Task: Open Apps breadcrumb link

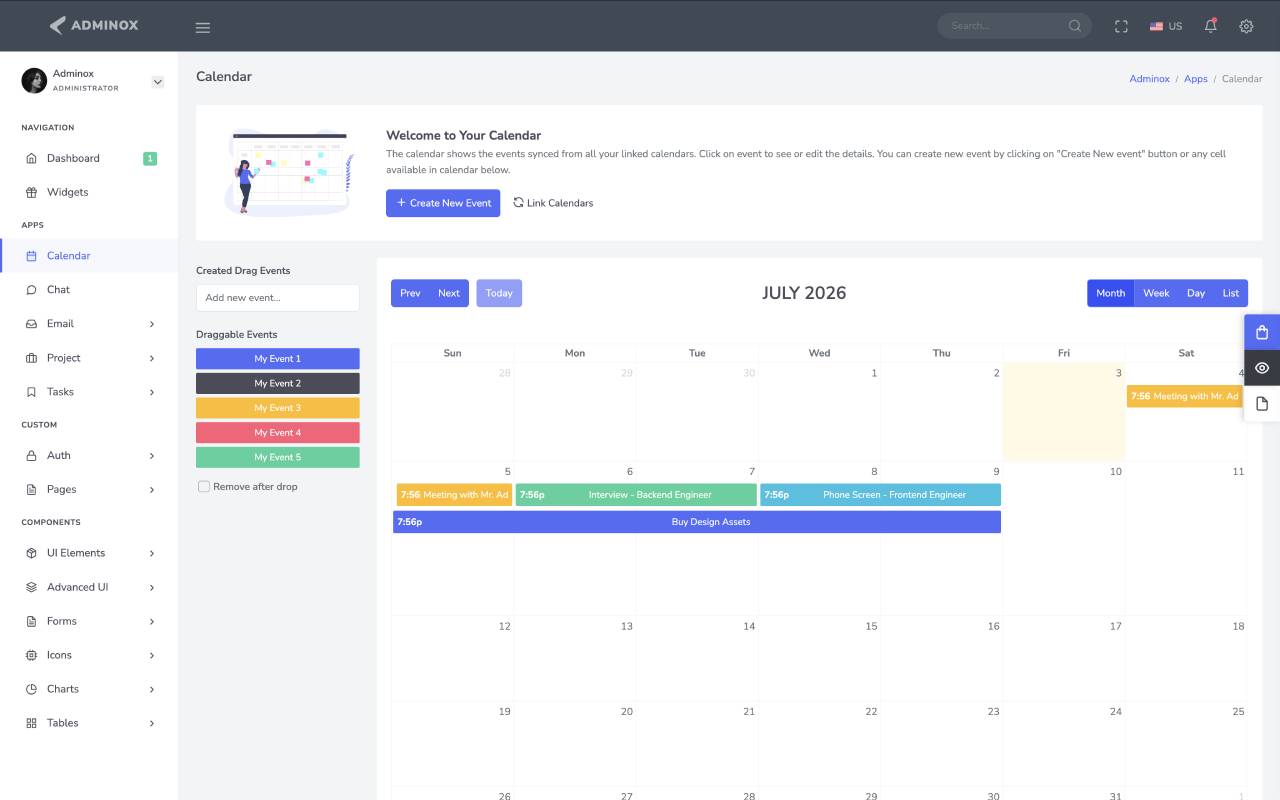Action: coord(1196,78)
